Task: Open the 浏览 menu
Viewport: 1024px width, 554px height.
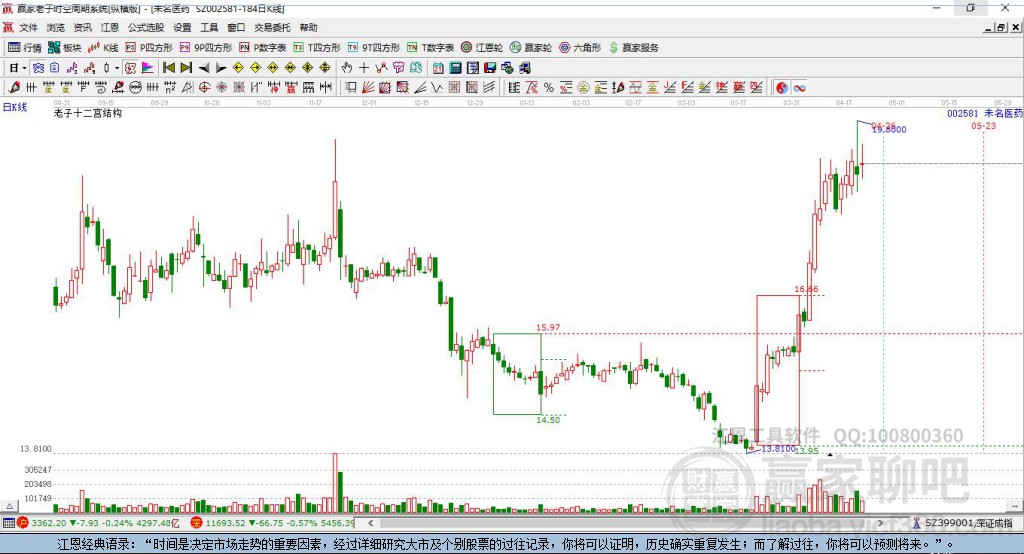Action: coord(56,27)
